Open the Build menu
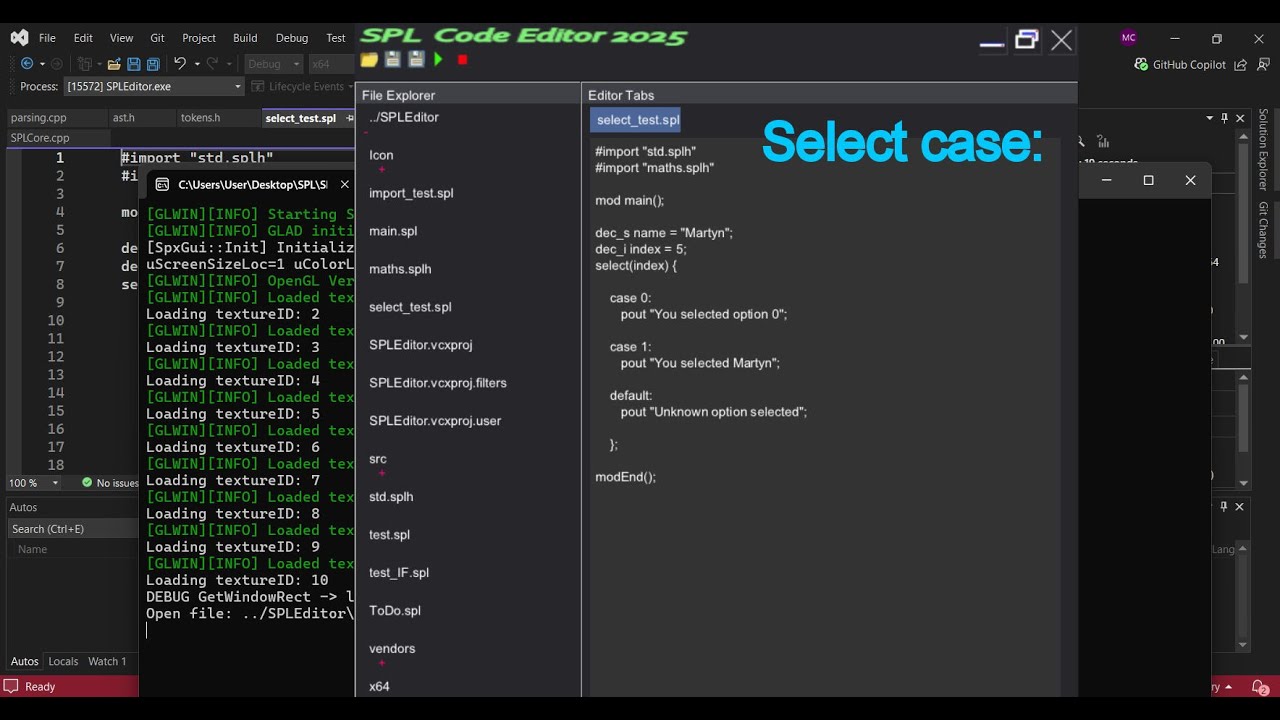1280x720 pixels. (x=245, y=38)
